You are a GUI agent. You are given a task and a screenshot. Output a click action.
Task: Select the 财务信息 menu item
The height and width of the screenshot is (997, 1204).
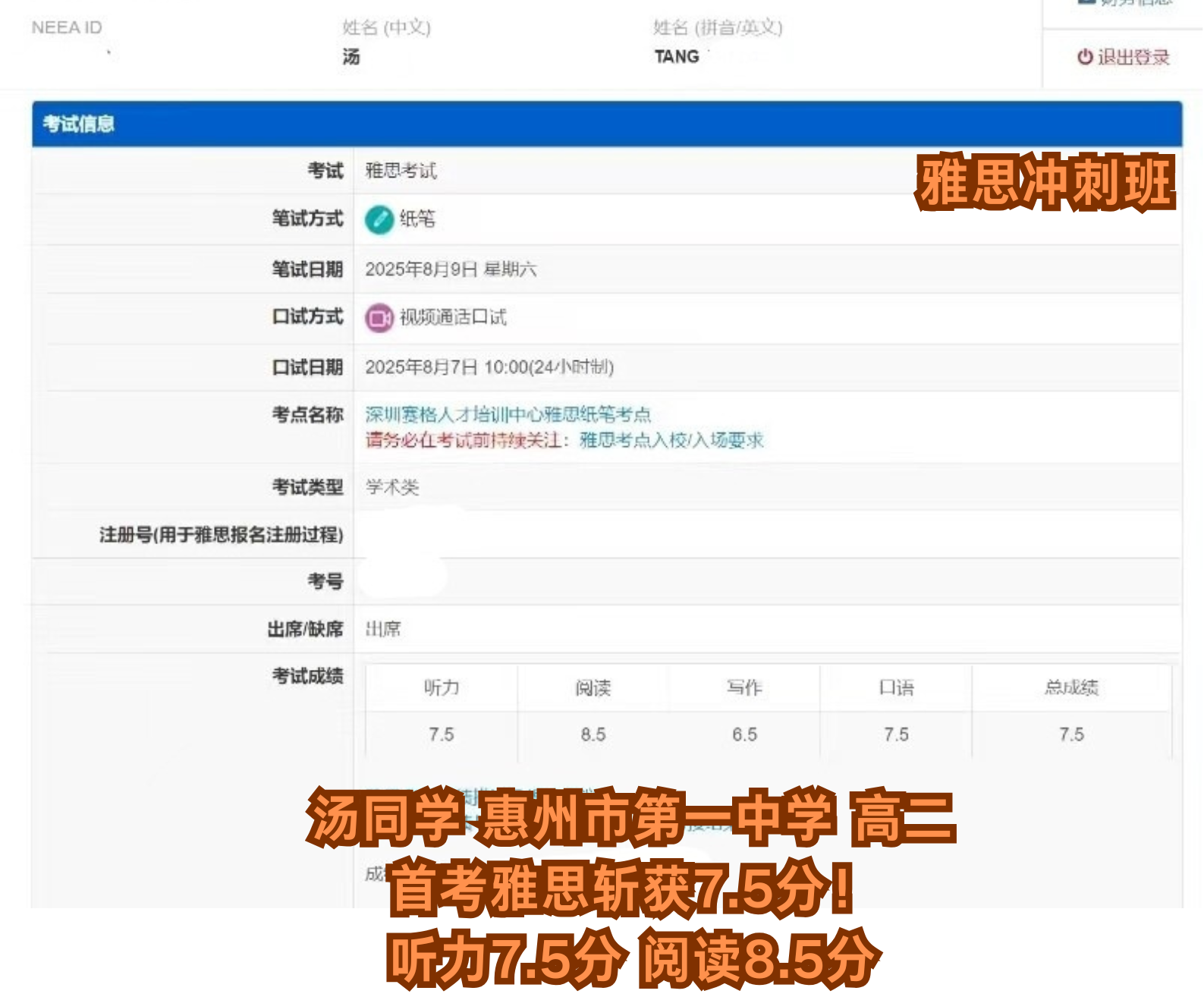tap(1136, 3)
